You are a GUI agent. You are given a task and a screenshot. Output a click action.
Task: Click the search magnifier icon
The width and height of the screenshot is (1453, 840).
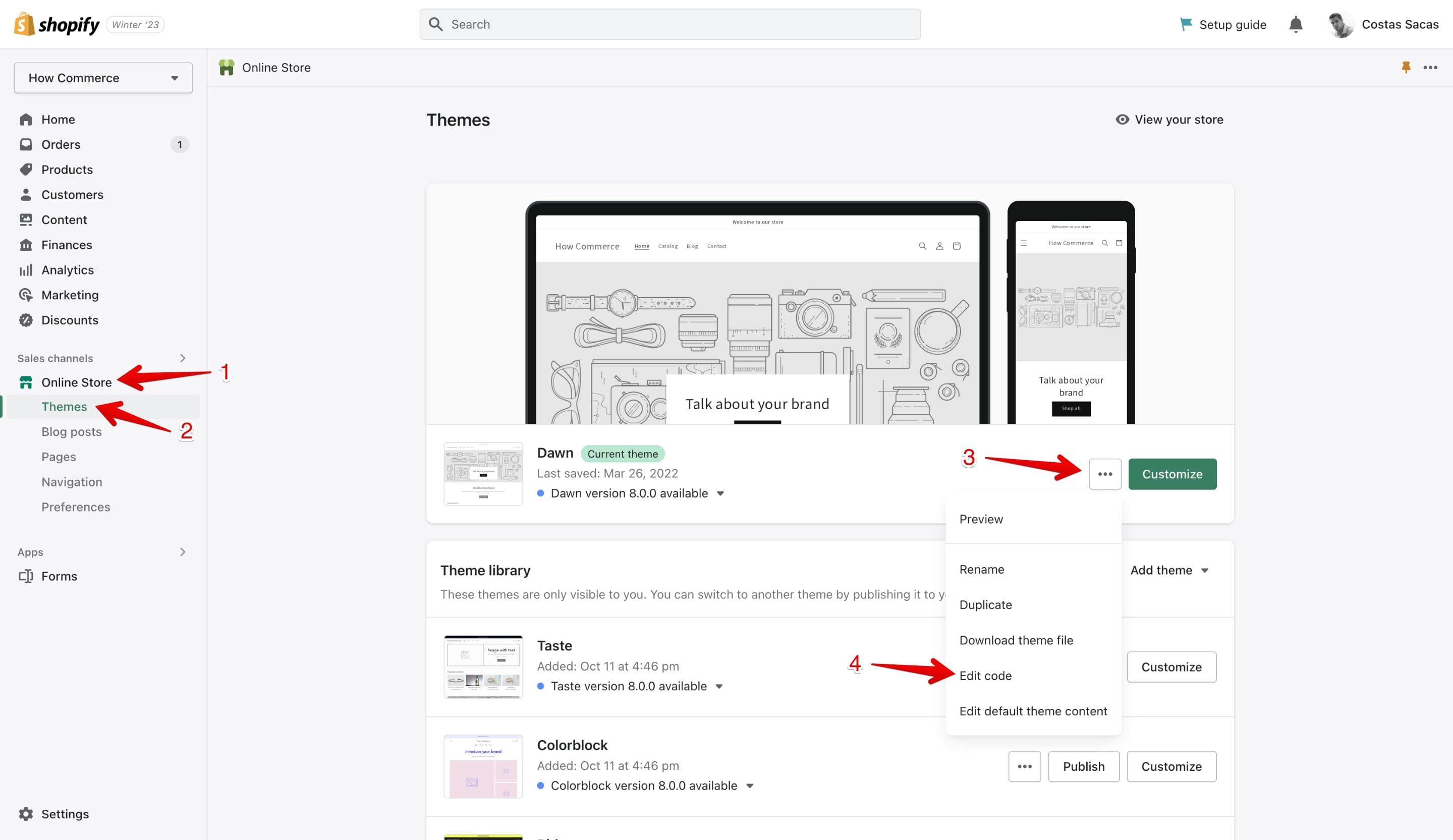(x=436, y=24)
